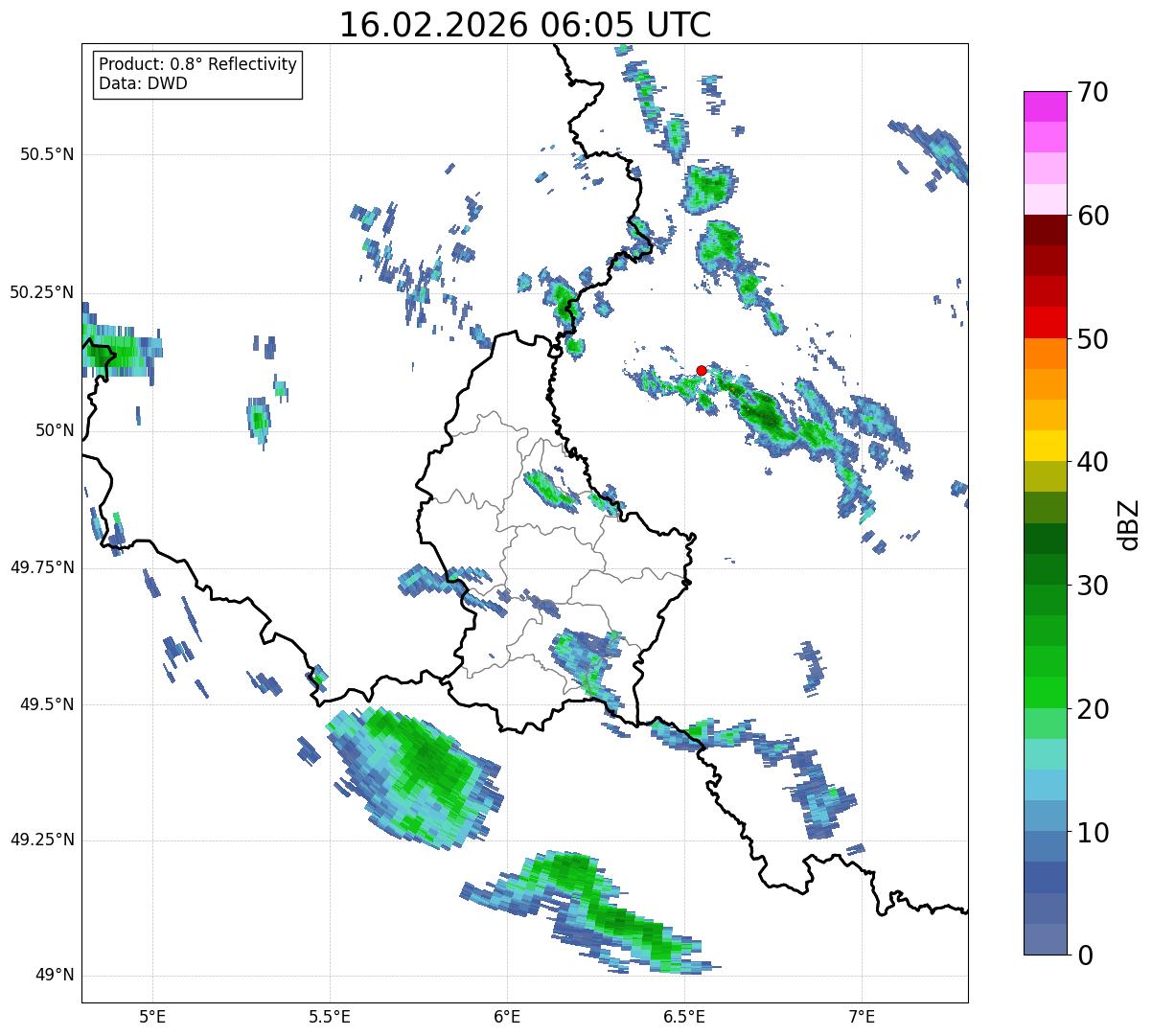Pick the orange swatch at 50 dBZ

pyautogui.click(x=1045, y=354)
